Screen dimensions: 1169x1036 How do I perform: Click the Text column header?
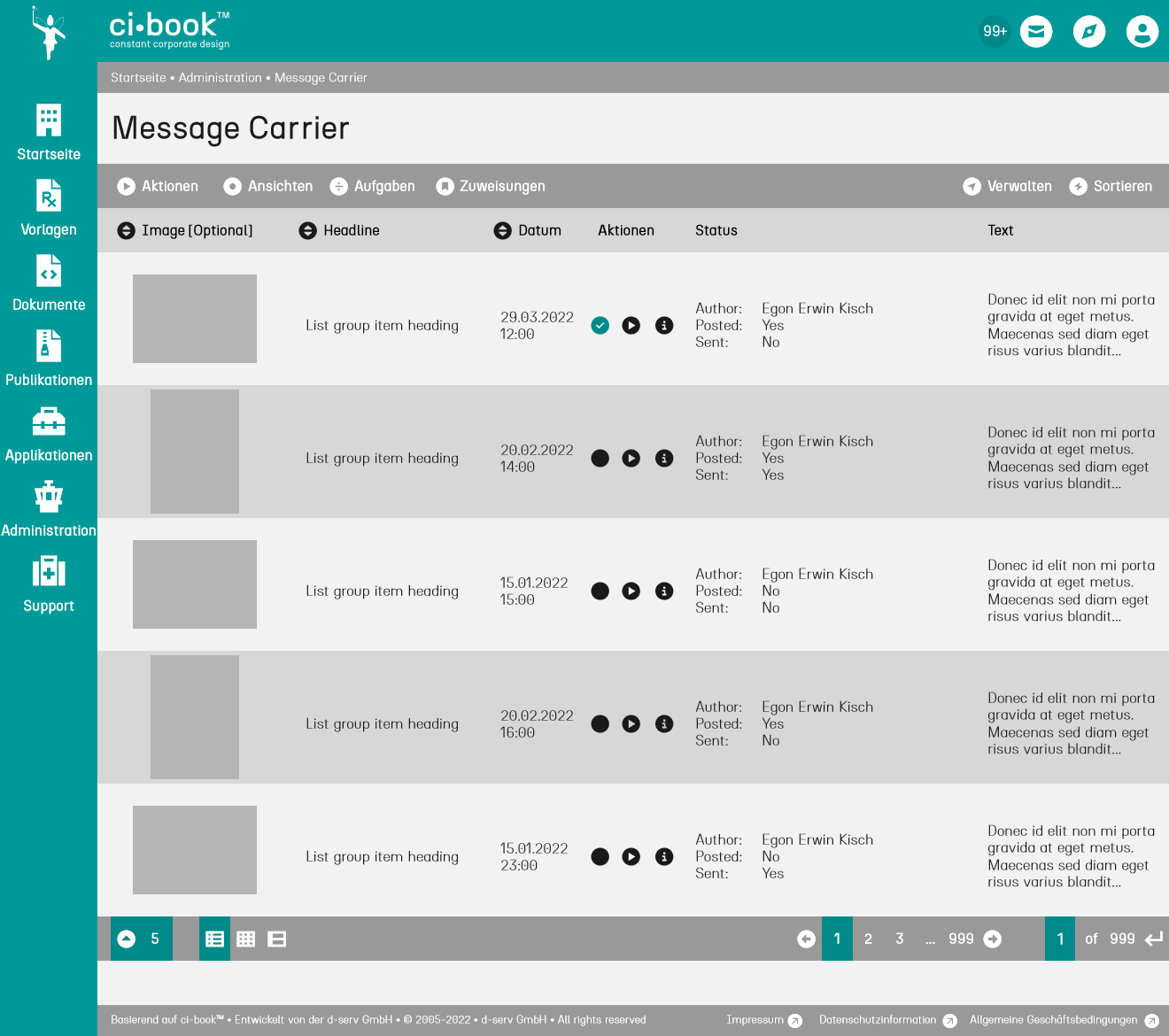click(1001, 230)
